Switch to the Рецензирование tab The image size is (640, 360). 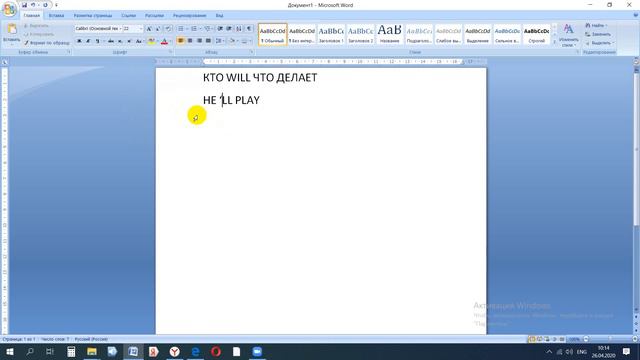[189, 16]
